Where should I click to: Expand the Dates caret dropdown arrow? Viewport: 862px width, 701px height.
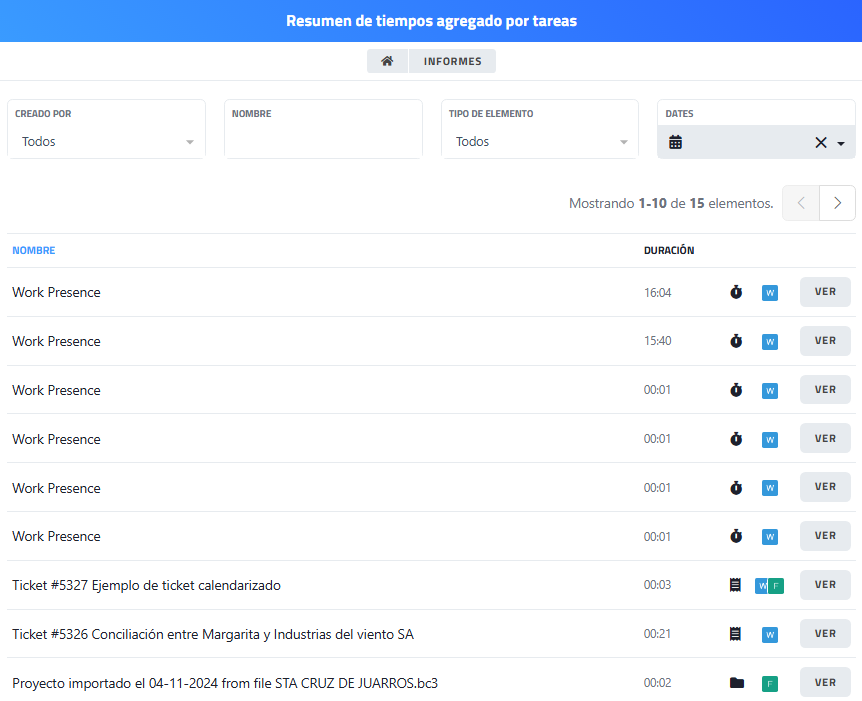(841, 144)
